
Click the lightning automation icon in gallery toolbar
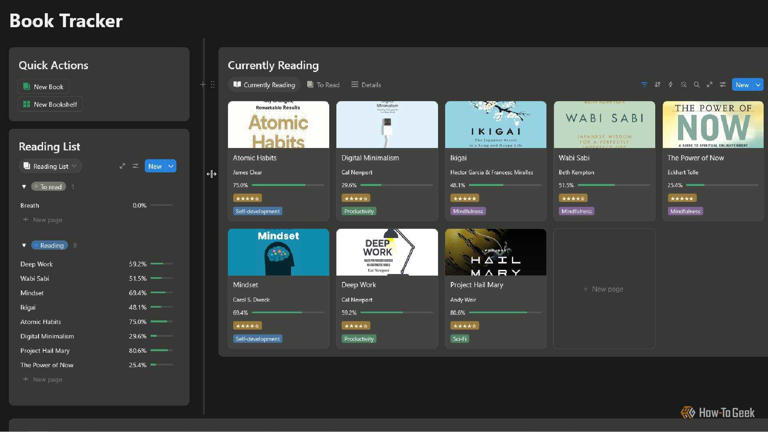click(671, 85)
